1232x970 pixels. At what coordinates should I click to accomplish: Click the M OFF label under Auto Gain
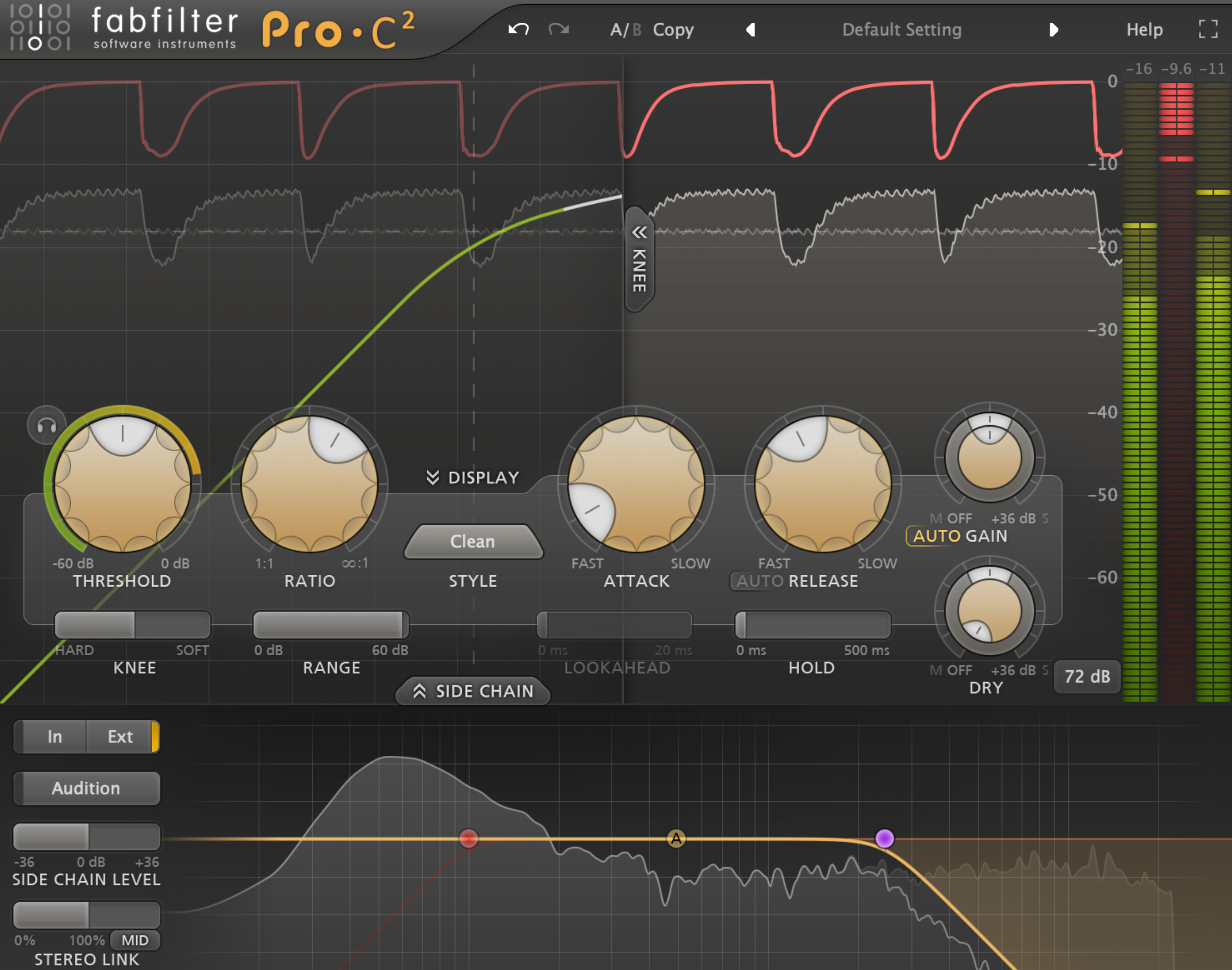[951, 519]
